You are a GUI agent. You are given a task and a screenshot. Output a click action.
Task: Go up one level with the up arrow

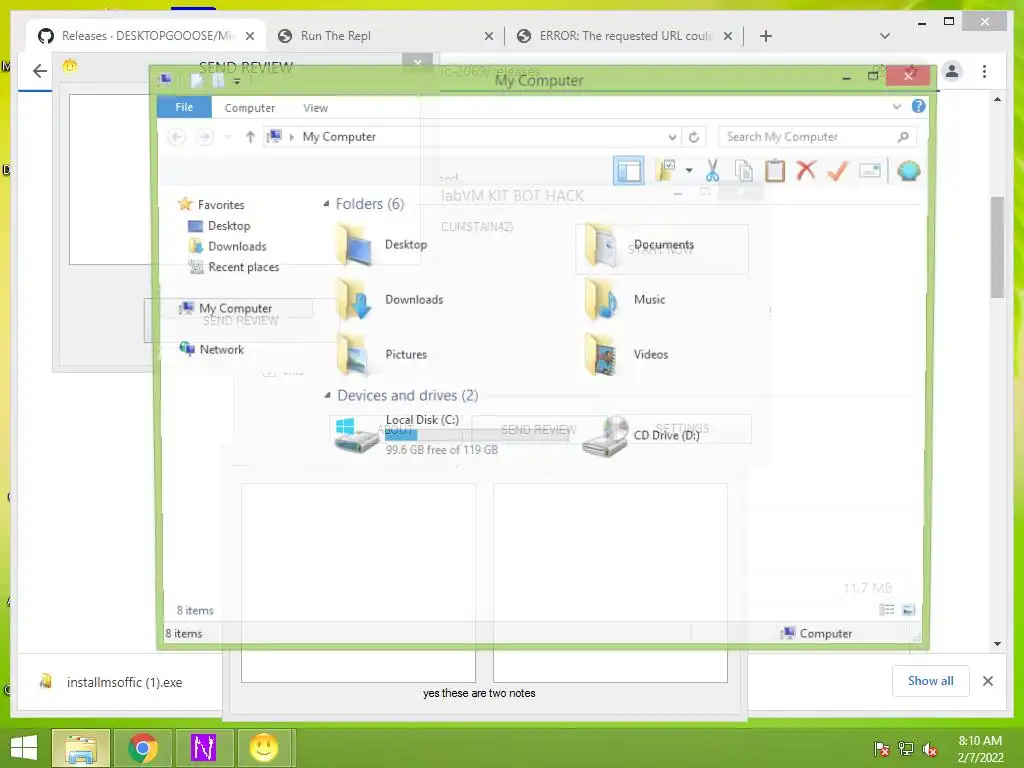[x=249, y=136]
